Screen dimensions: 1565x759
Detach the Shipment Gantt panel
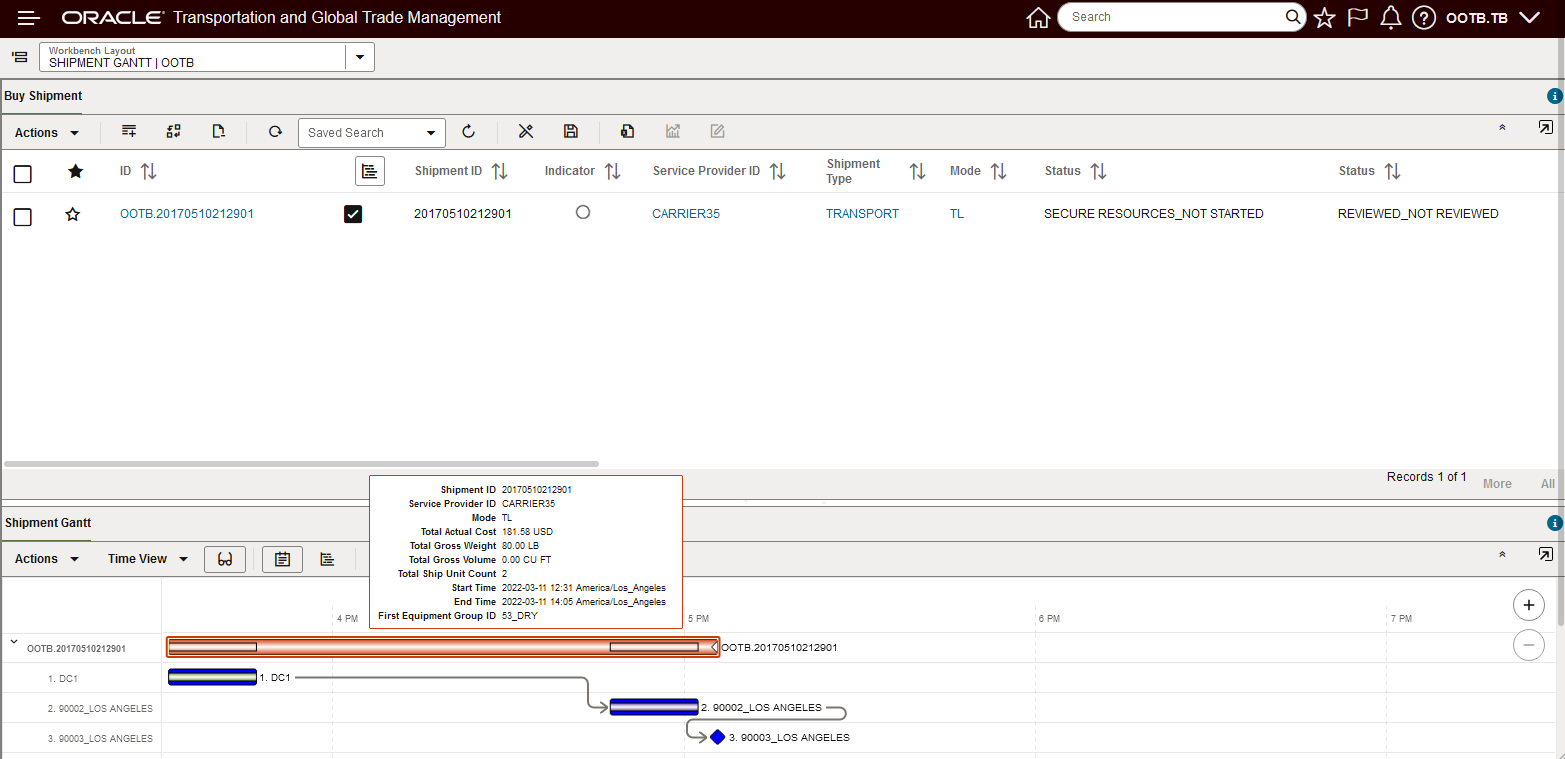[x=1545, y=554]
